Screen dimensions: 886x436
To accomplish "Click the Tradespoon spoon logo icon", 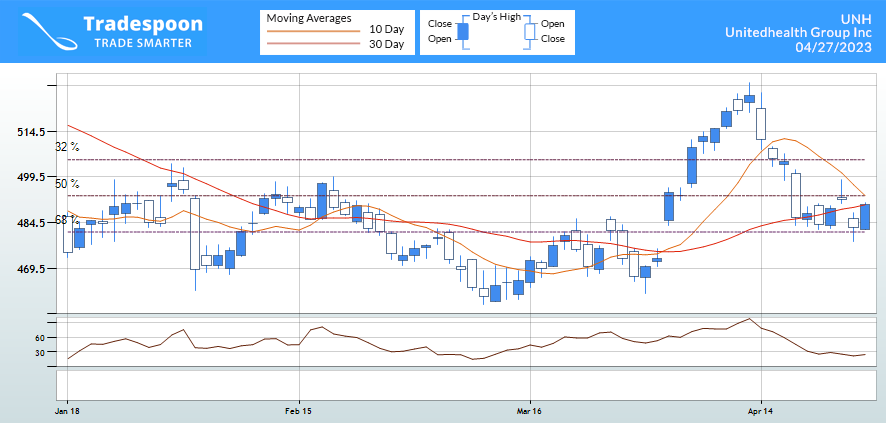I will (x=47, y=31).
